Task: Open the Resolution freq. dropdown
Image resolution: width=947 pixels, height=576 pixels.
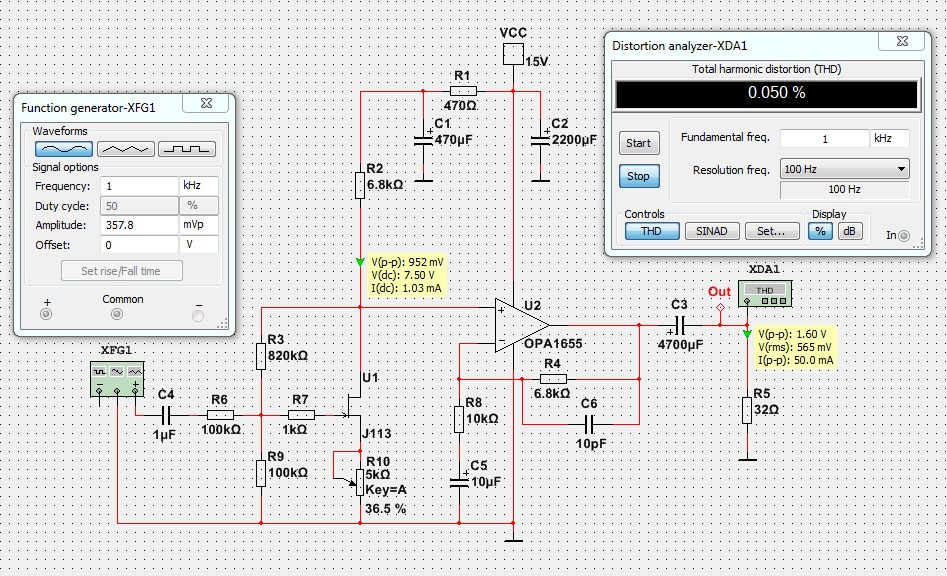Action: 844,169
